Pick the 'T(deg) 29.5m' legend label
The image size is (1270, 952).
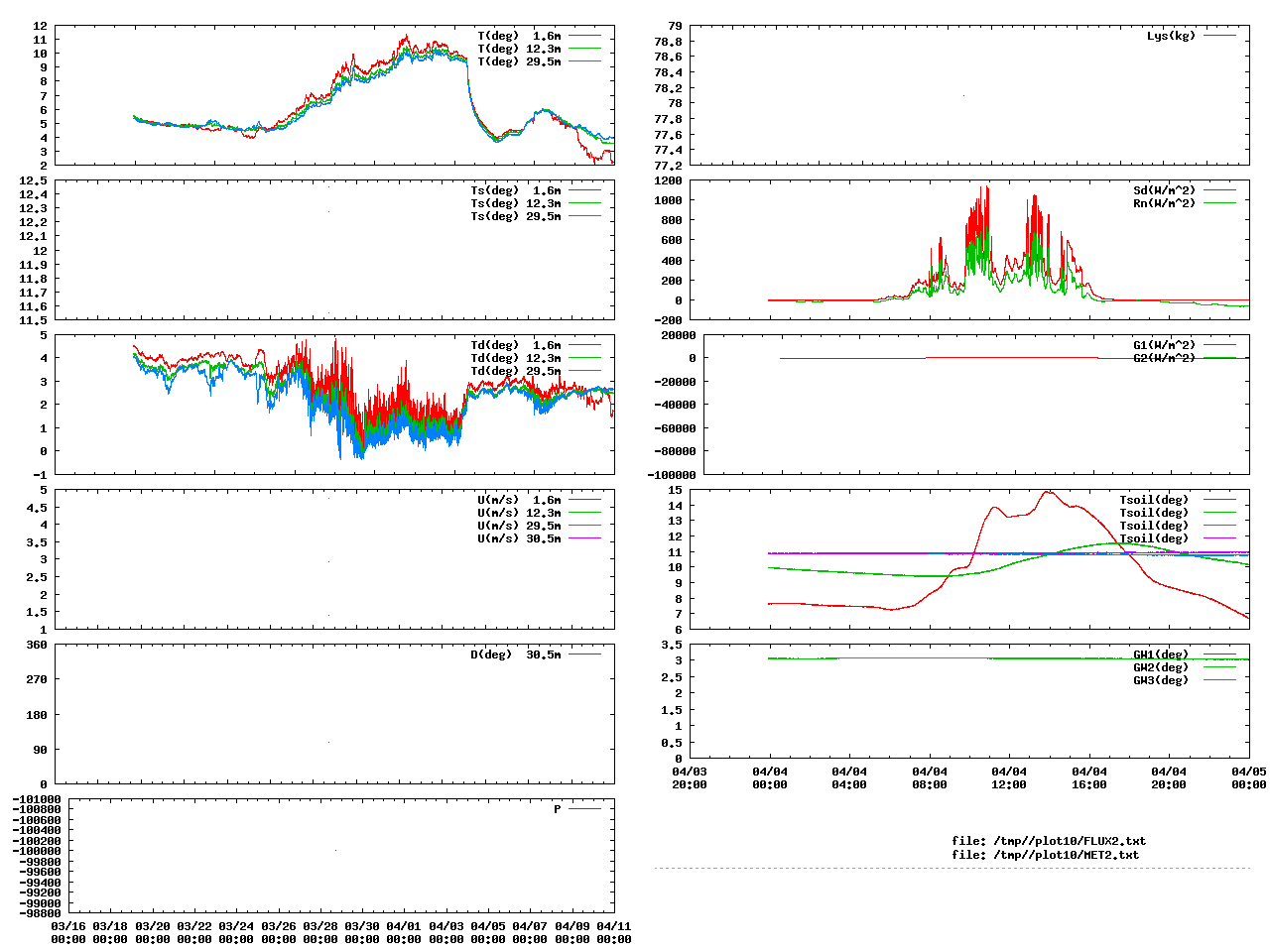click(x=519, y=61)
